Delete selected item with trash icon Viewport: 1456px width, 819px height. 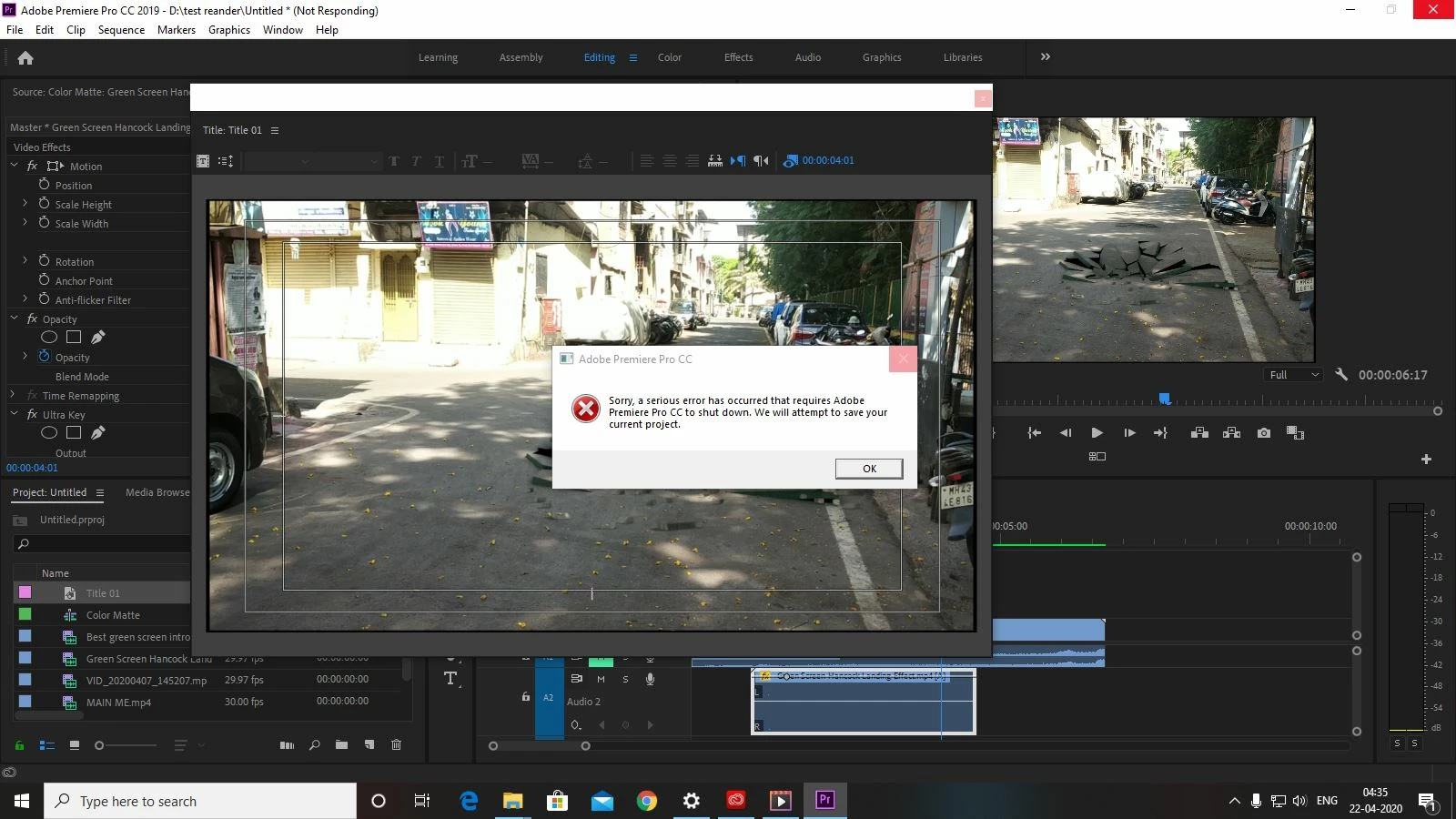[396, 745]
